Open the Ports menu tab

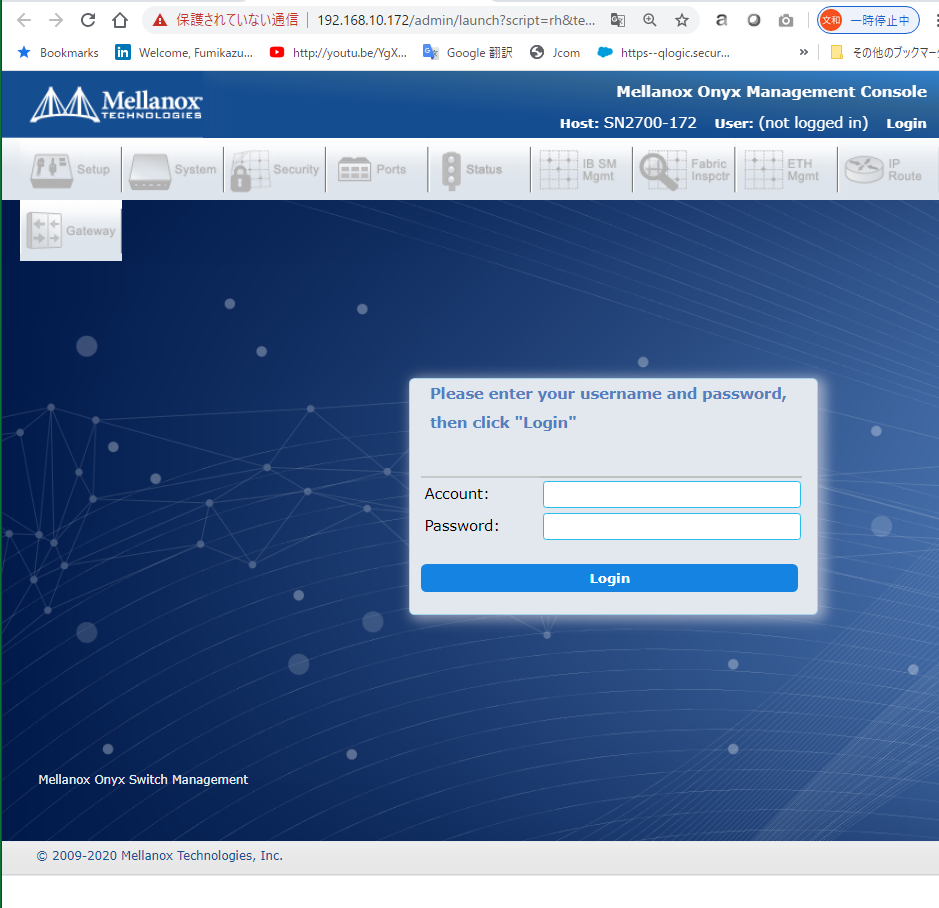378,170
